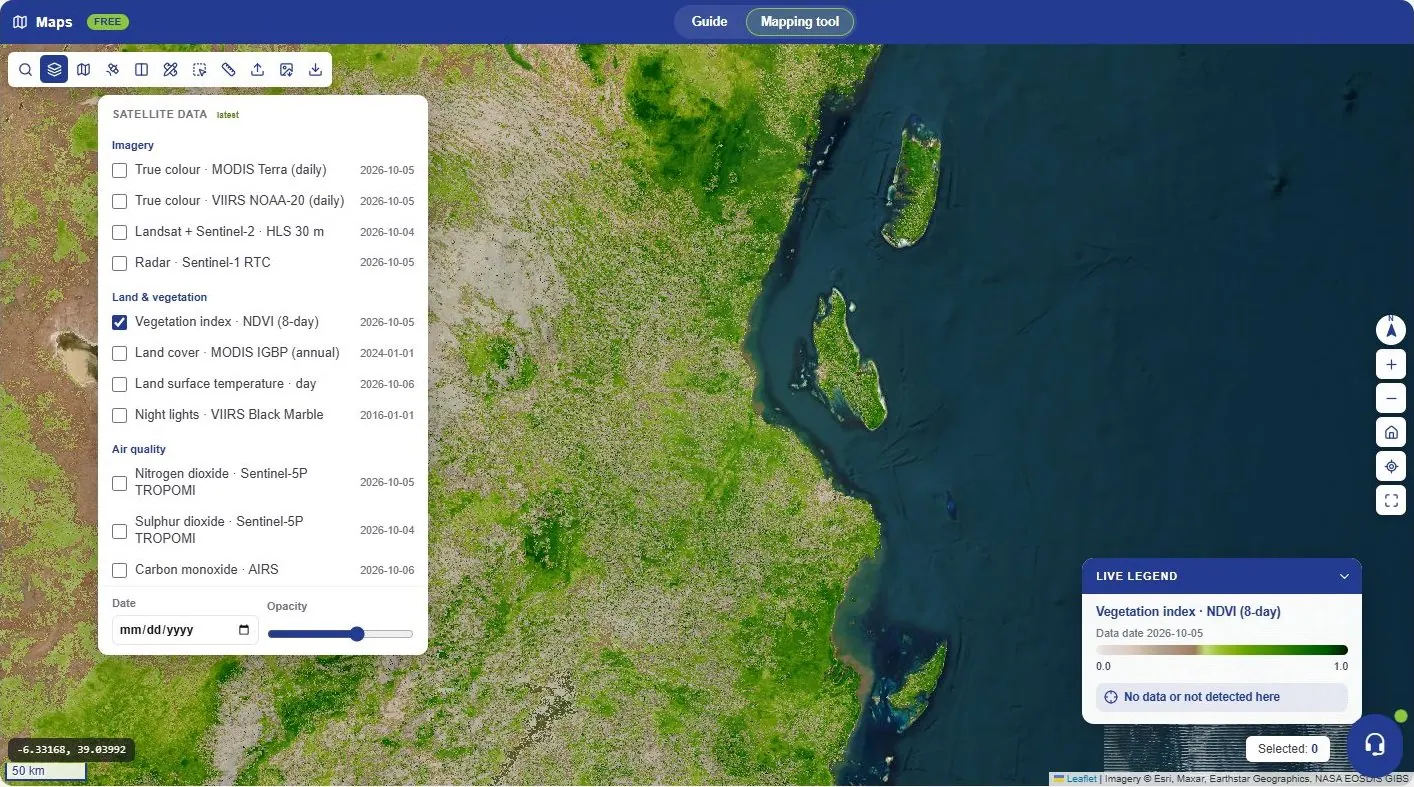1414x787 pixels.
Task: Enter fullscreen map mode
Action: click(1391, 500)
